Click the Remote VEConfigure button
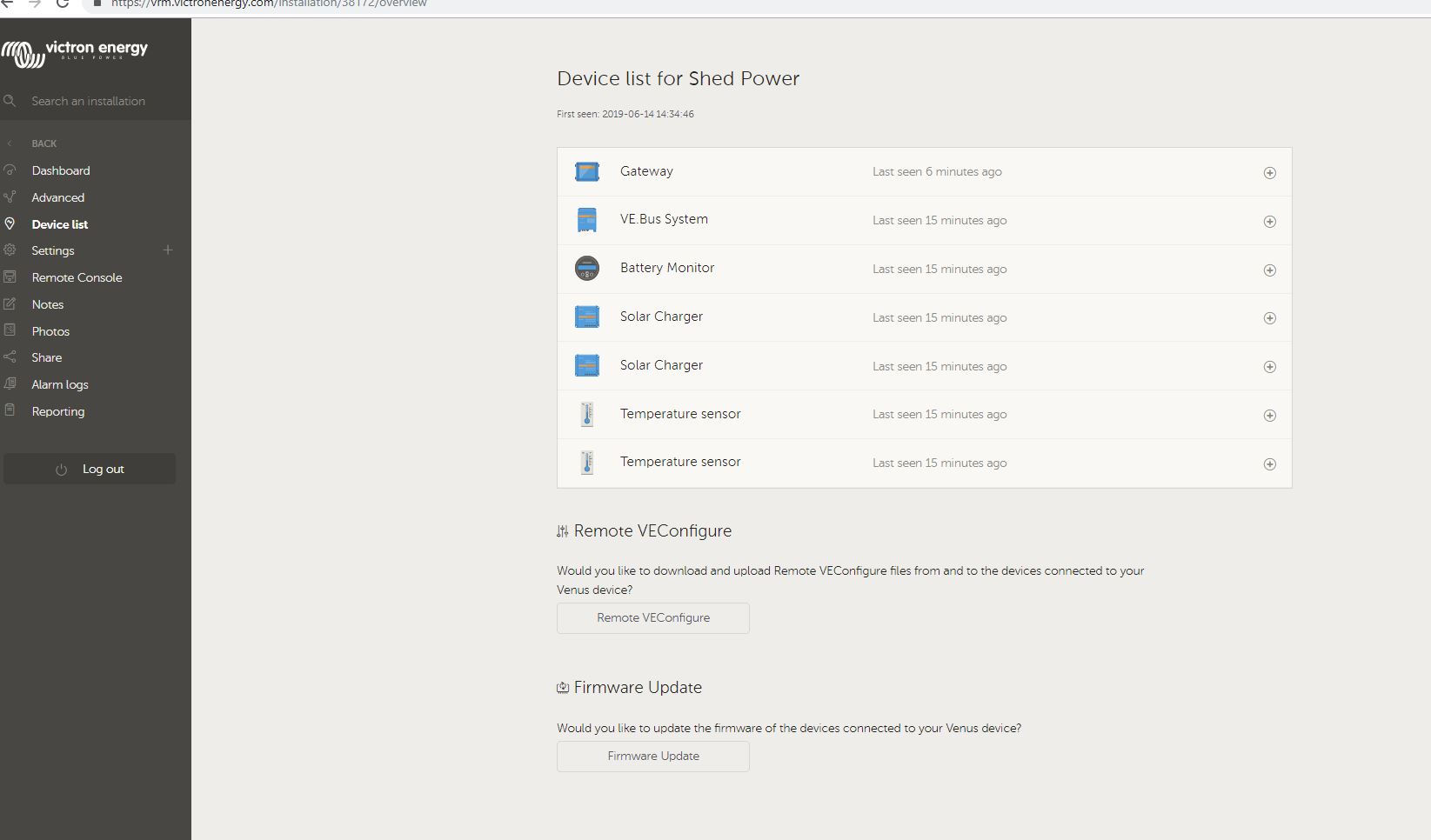This screenshot has height=840, width=1431. tap(653, 618)
